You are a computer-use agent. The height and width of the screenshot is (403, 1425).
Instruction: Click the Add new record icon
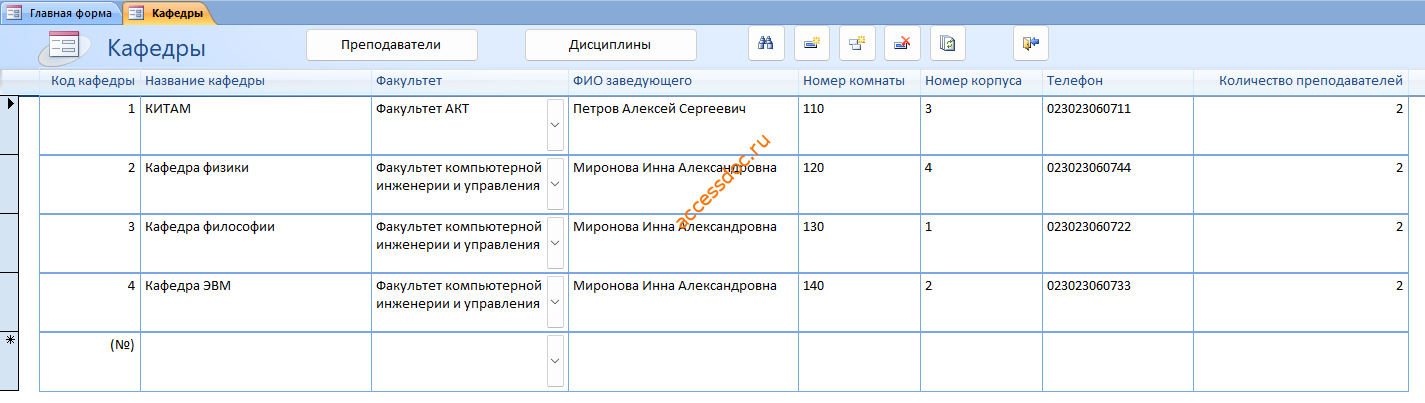click(x=812, y=44)
